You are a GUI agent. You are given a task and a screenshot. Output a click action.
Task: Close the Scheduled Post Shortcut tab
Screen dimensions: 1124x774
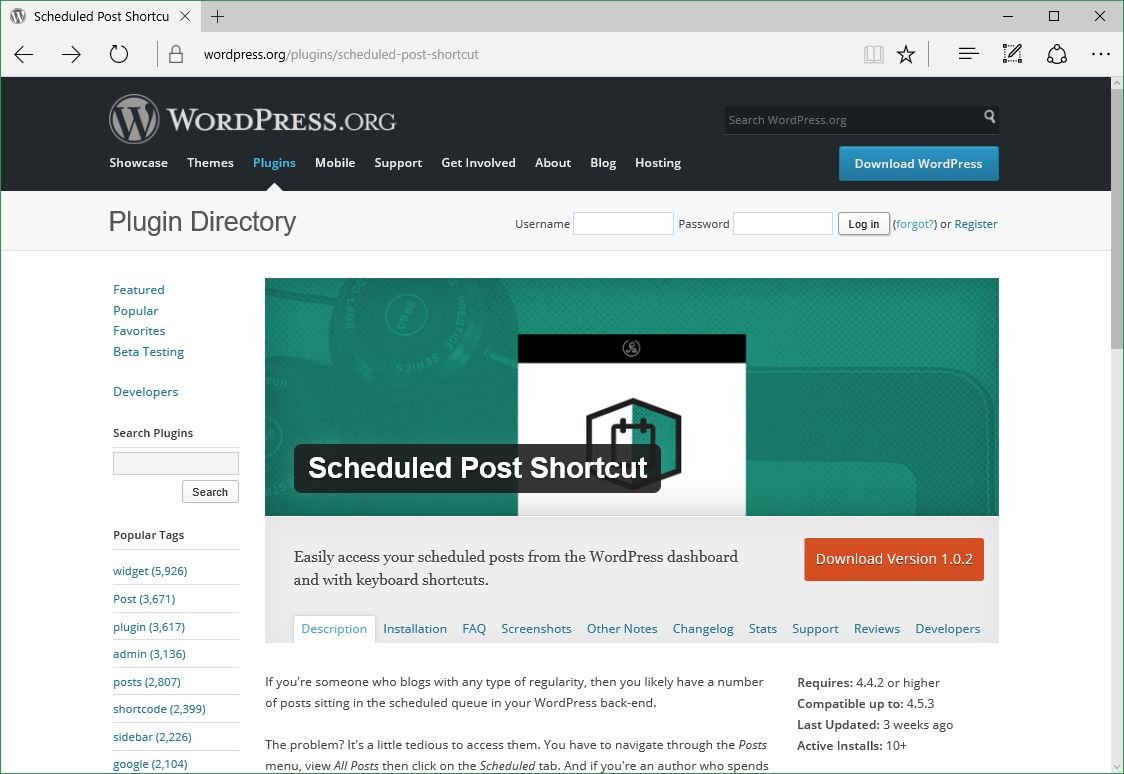click(185, 16)
